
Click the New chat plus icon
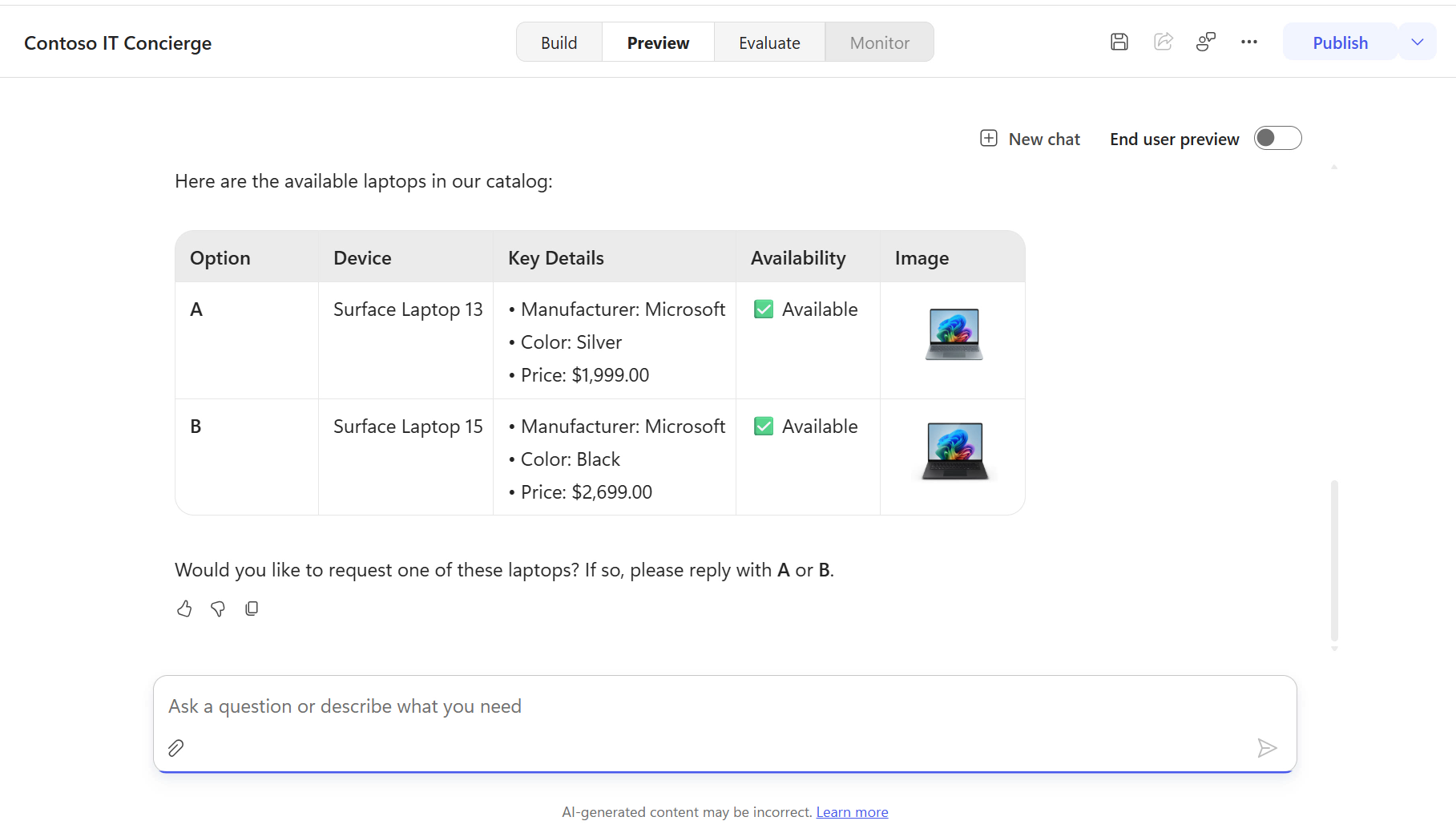point(989,139)
